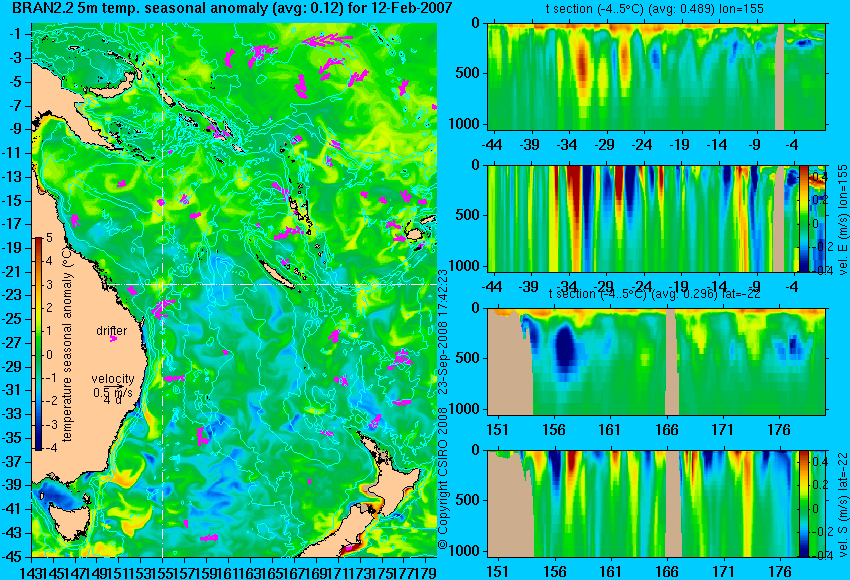Click the '23-Sep-2008 17:42:23' timestamp
This screenshot has width=850, height=580.
443,334
